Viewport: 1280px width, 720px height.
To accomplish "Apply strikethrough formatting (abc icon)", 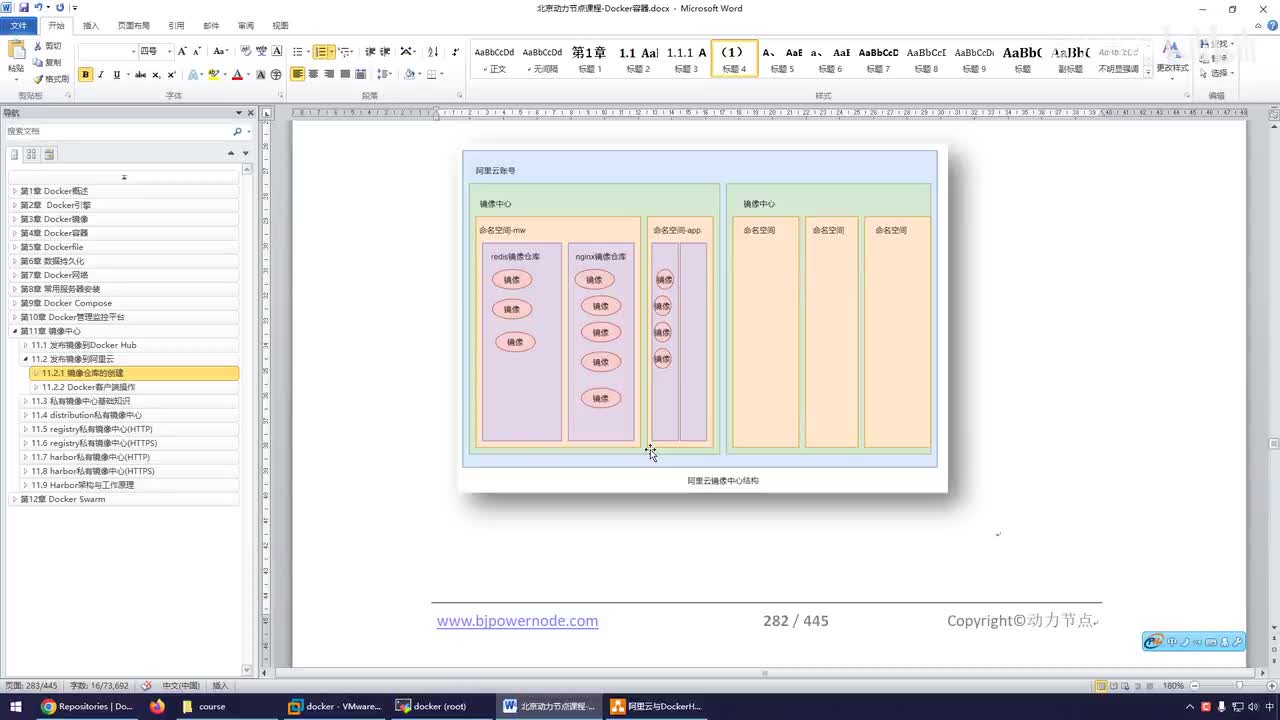I will (140, 74).
